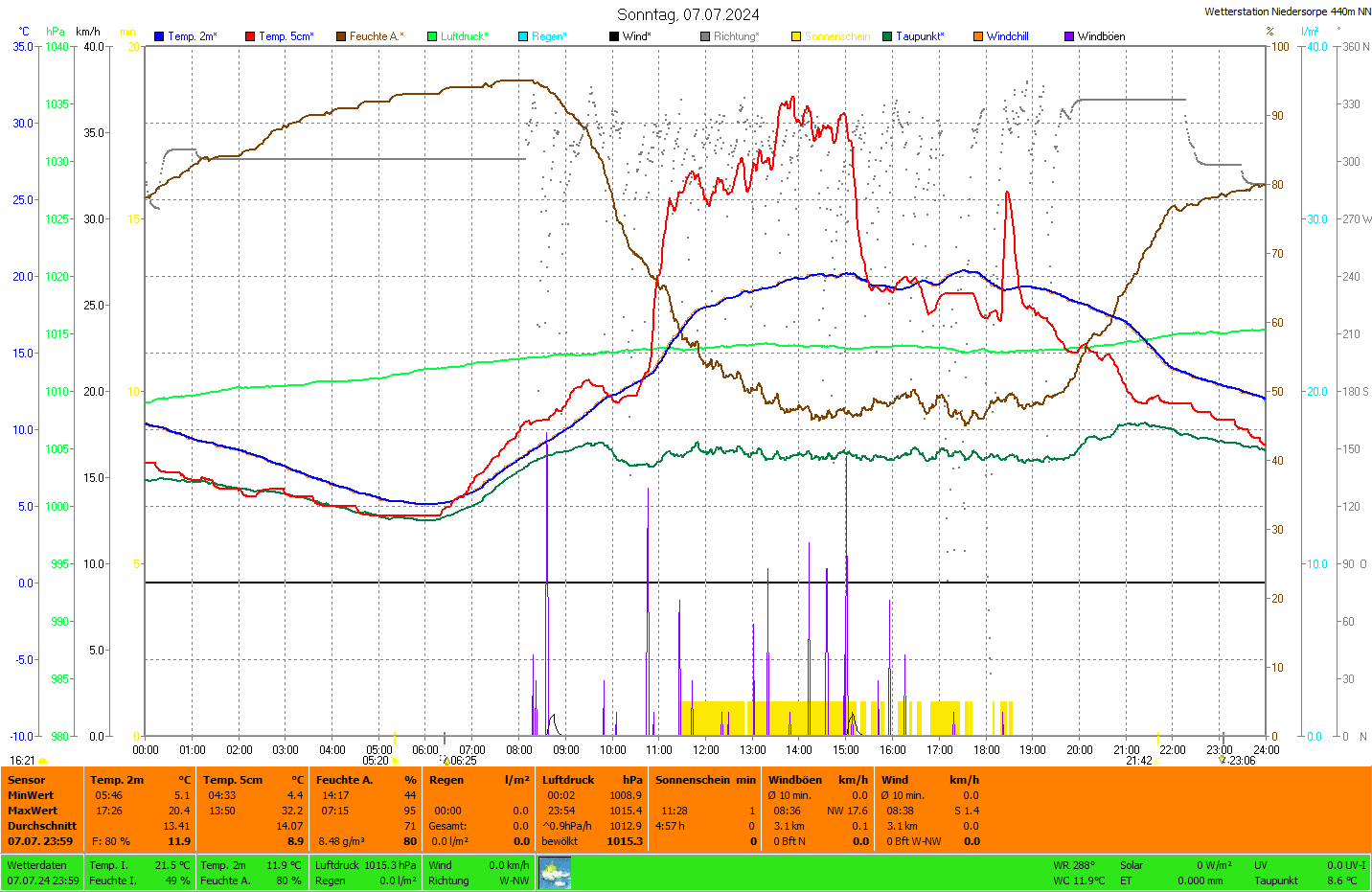
Task: Toggle the black Wind legend square
Action: pos(614,36)
